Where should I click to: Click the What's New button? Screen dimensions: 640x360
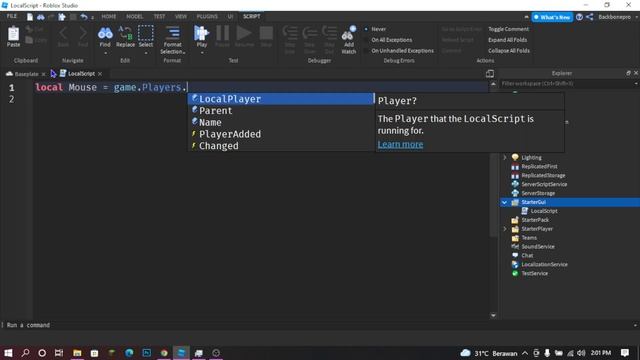pos(552,17)
